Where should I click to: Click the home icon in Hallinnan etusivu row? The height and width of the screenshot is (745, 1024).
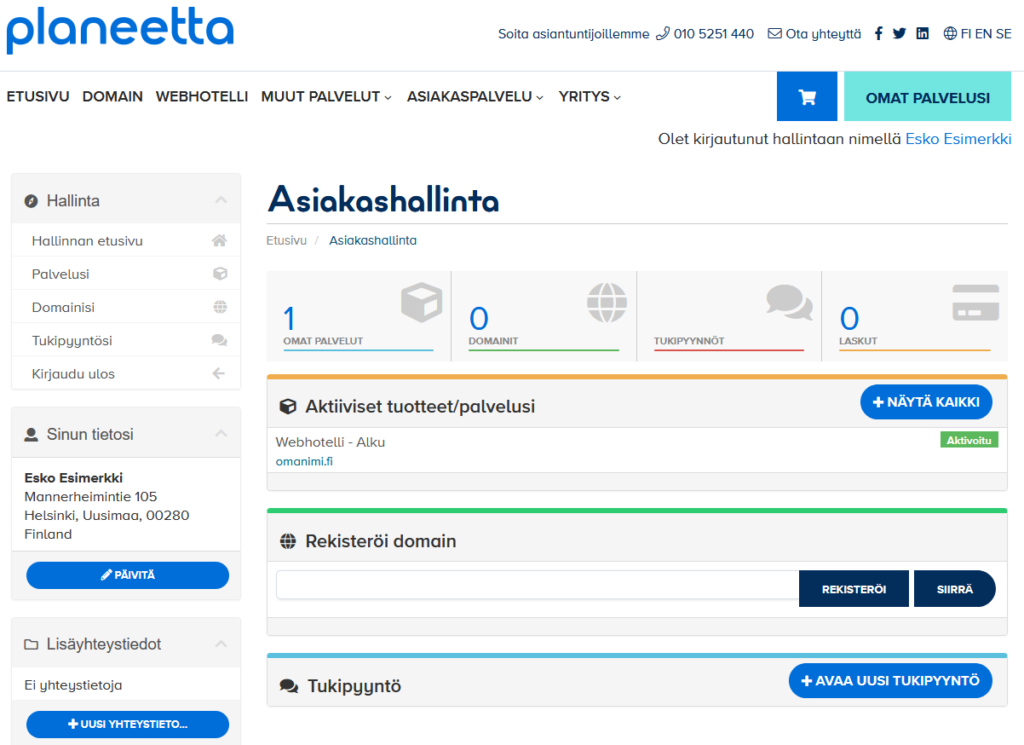tap(219, 240)
